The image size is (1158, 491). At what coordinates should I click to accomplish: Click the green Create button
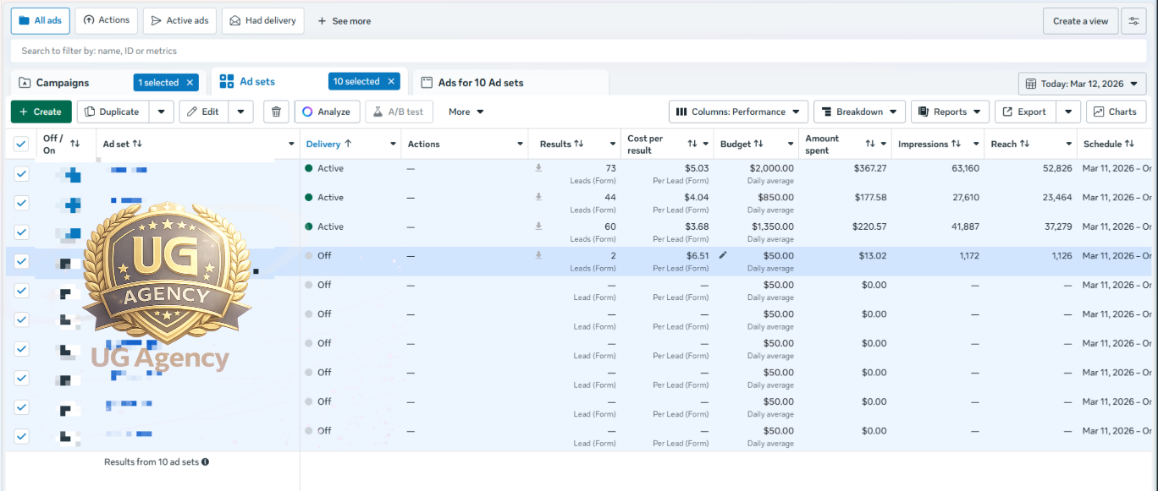pyautogui.click(x=41, y=111)
